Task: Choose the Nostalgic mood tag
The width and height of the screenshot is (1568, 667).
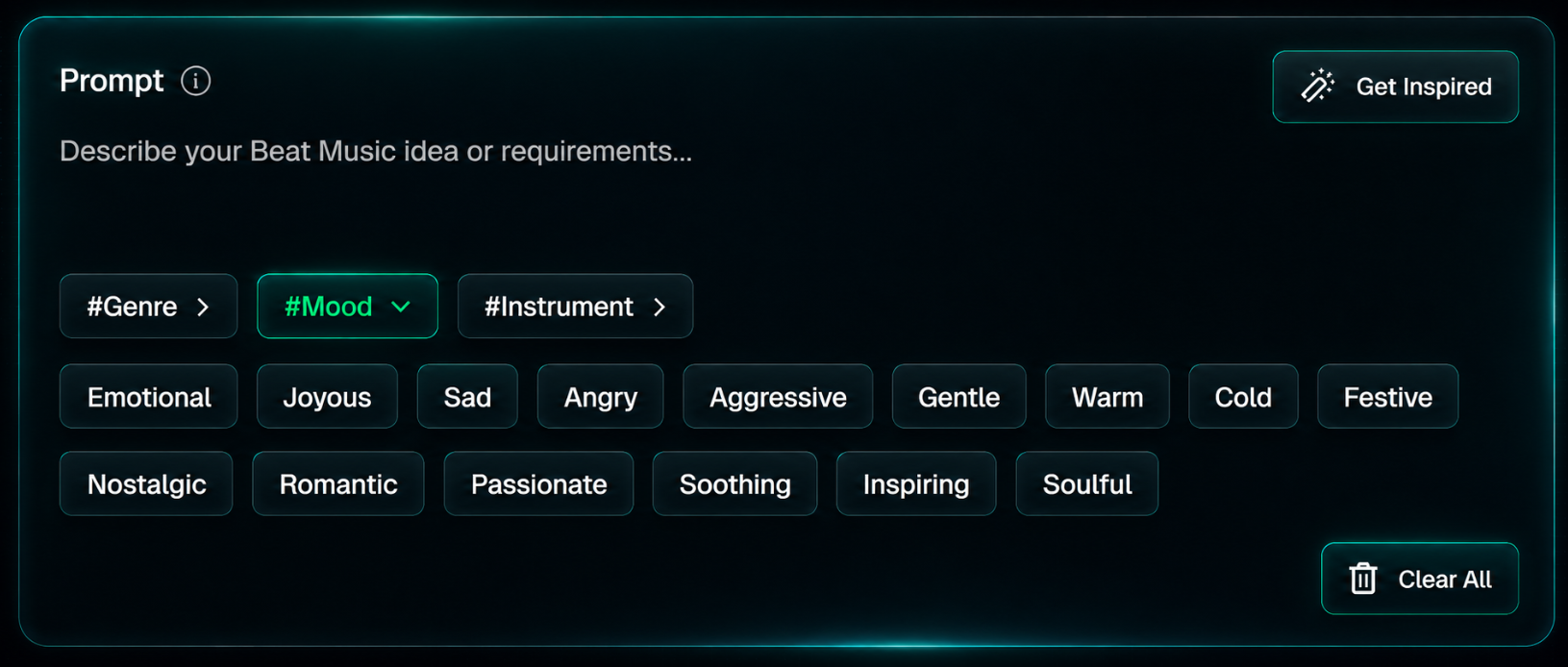Action: tap(146, 484)
